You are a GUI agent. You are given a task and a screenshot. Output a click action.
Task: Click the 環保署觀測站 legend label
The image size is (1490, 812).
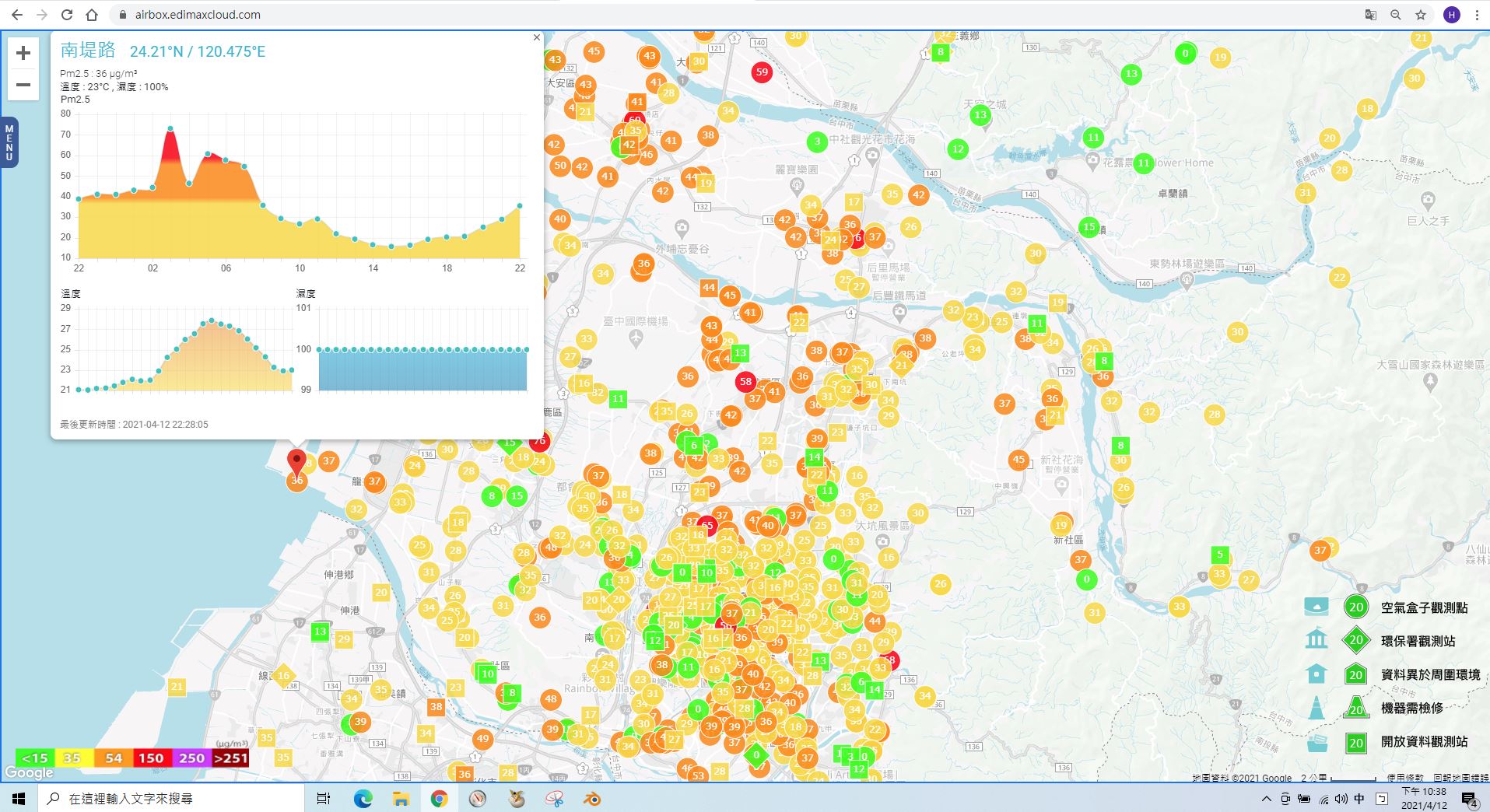(x=1418, y=641)
